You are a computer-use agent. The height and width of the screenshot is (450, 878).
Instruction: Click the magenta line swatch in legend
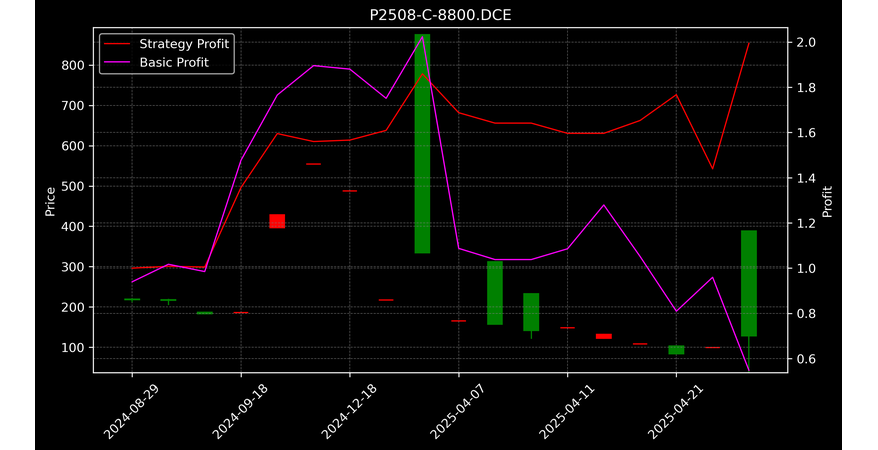118,63
